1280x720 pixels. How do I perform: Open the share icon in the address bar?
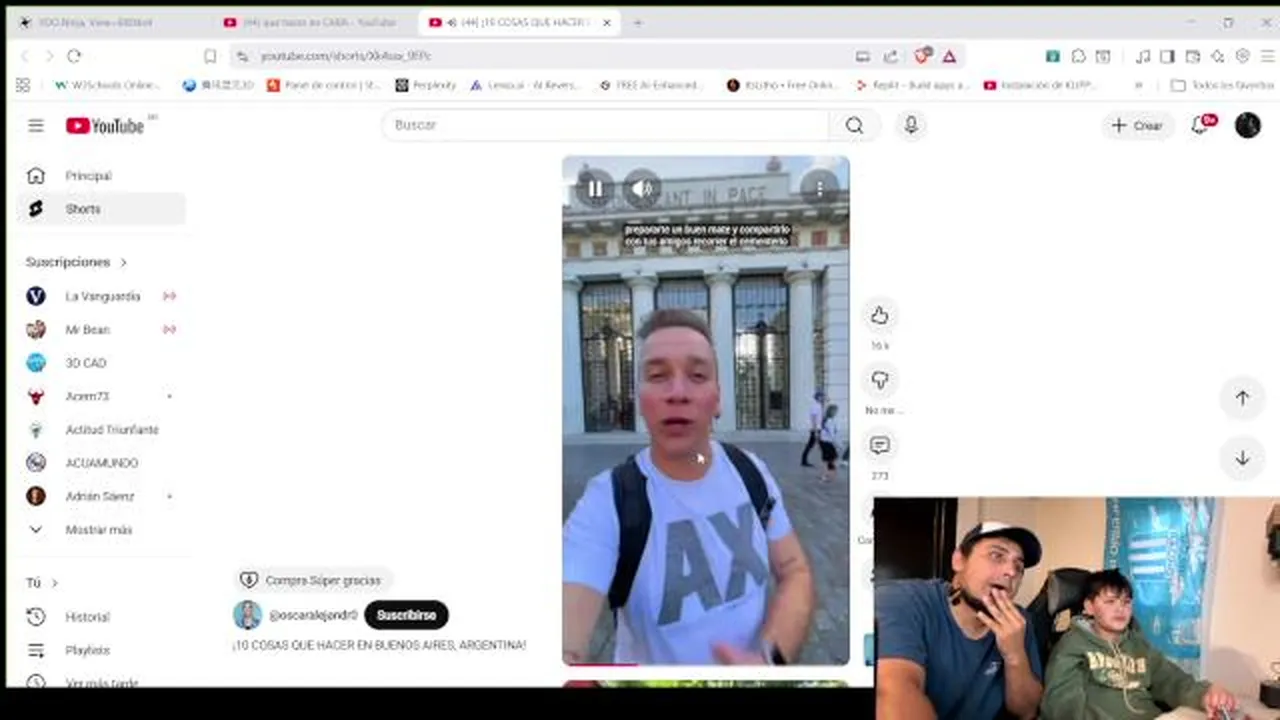pos(892,56)
